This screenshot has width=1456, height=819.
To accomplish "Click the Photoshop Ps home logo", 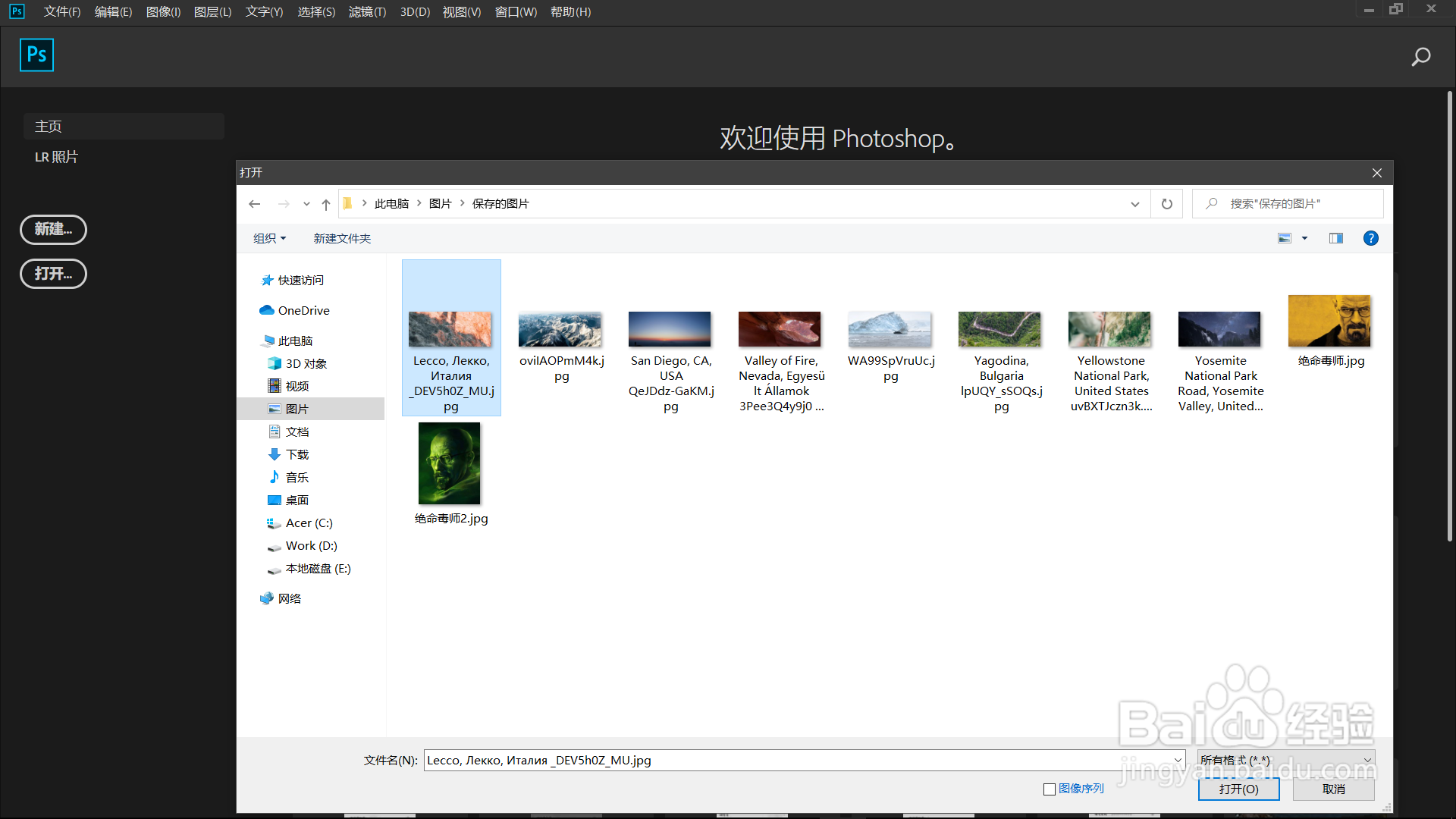I will [36, 55].
